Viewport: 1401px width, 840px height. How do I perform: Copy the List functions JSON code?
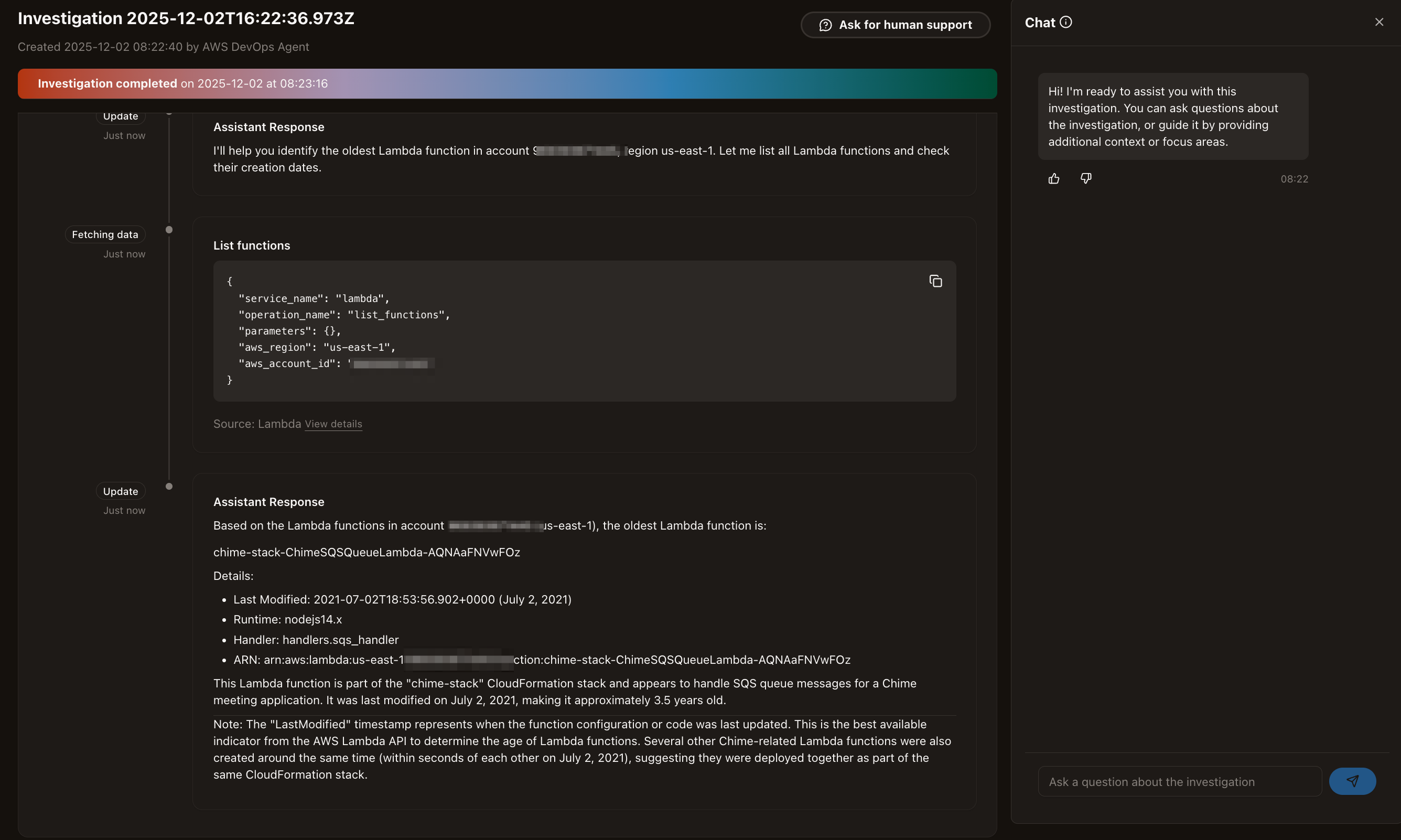tap(935, 282)
